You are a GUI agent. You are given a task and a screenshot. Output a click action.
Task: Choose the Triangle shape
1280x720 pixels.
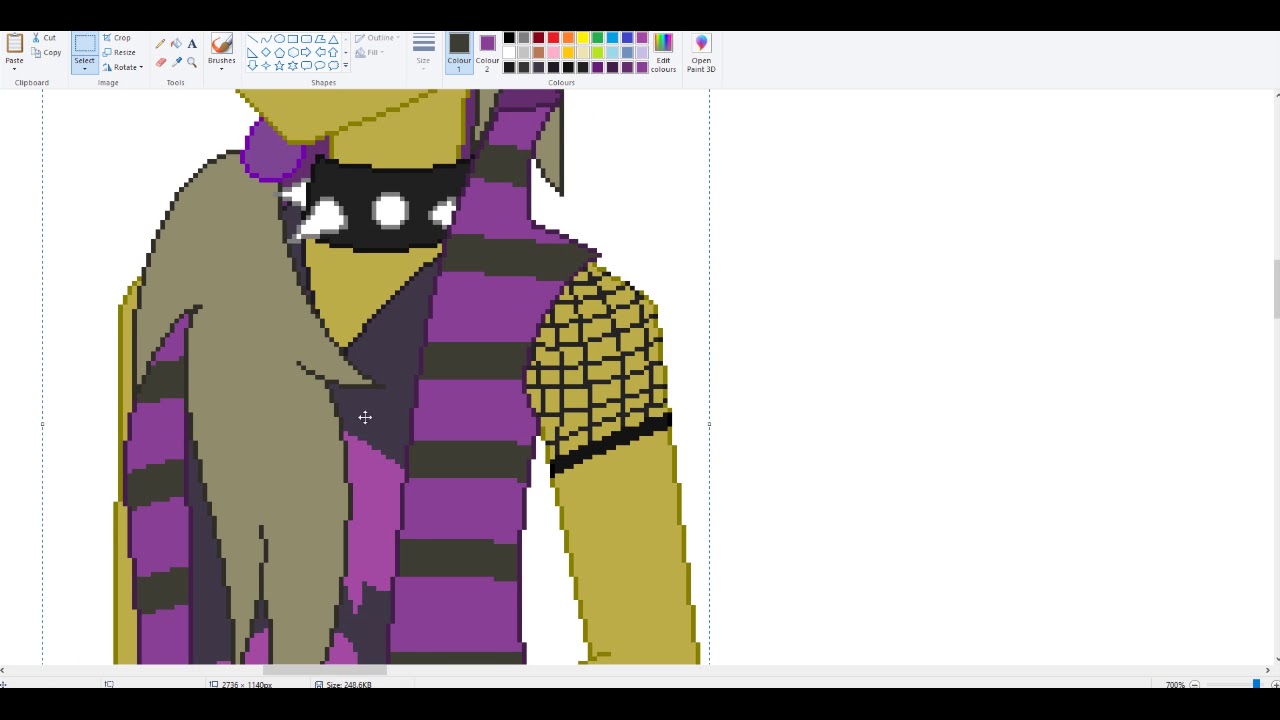tap(333, 38)
